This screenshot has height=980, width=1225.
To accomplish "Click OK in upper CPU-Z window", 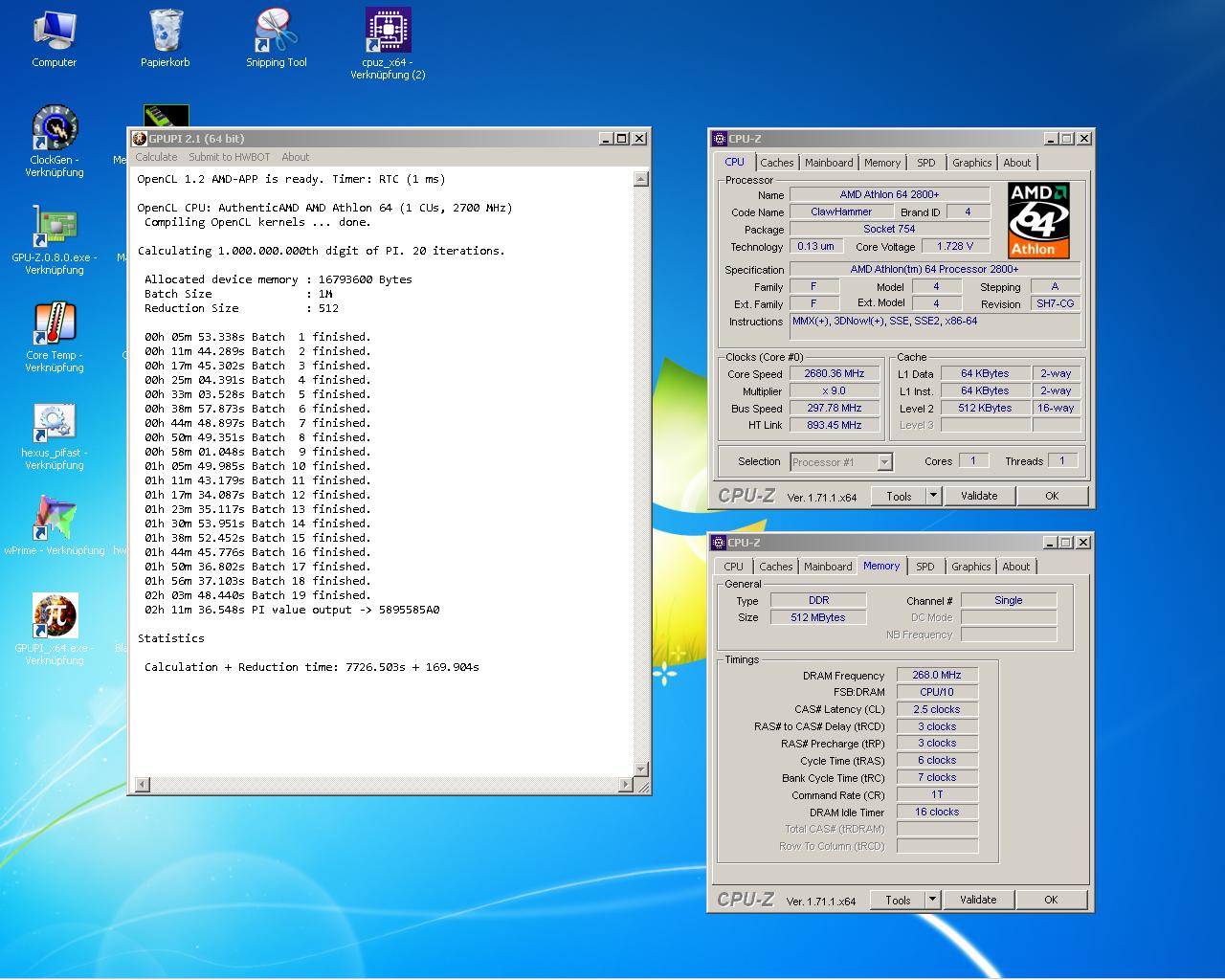I will (x=1052, y=496).
